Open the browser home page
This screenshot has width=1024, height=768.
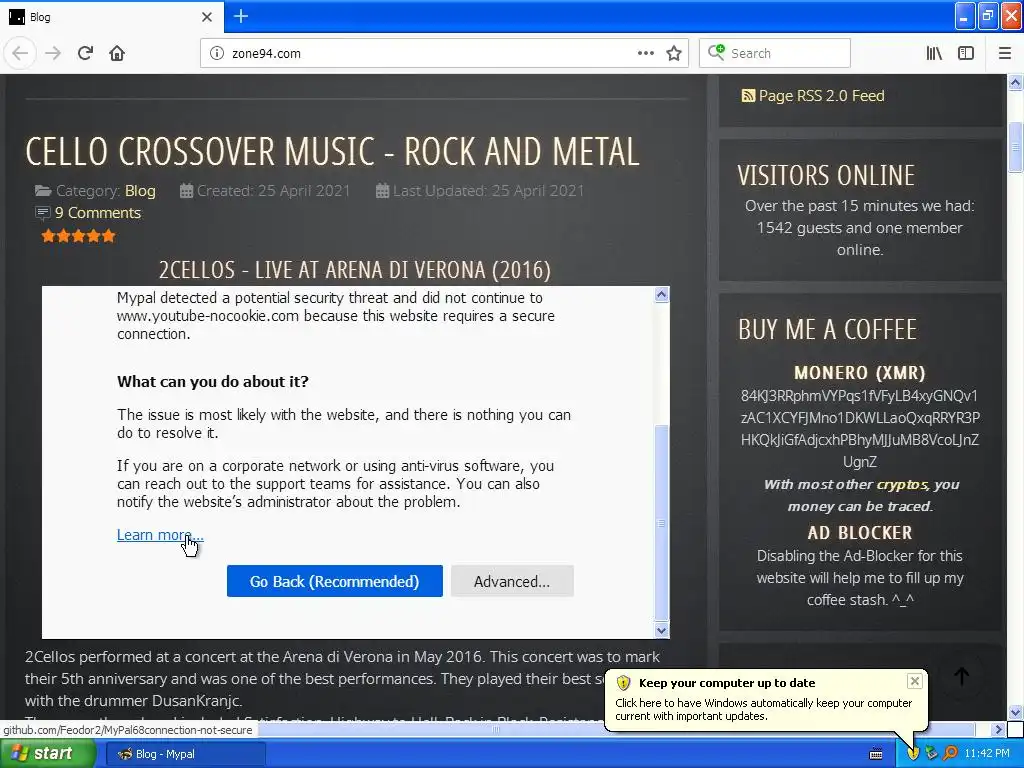pyautogui.click(x=117, y=53)
